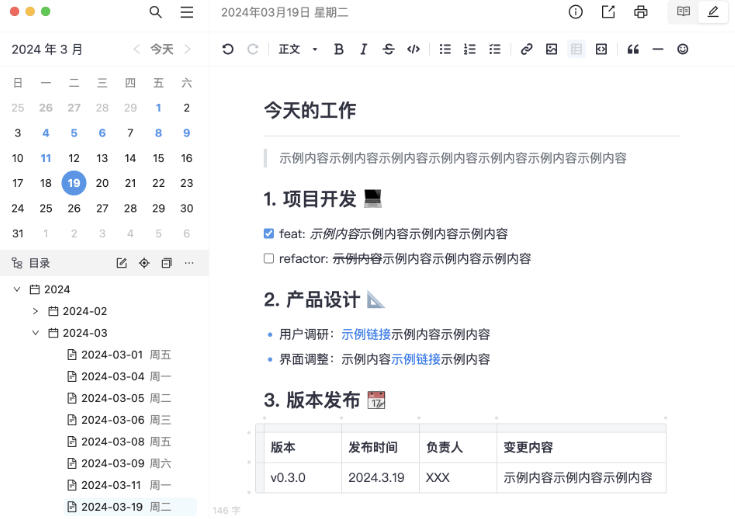735x519 pixels.
Task: Apply inline code formatting
Action: (x=413, y=49)
